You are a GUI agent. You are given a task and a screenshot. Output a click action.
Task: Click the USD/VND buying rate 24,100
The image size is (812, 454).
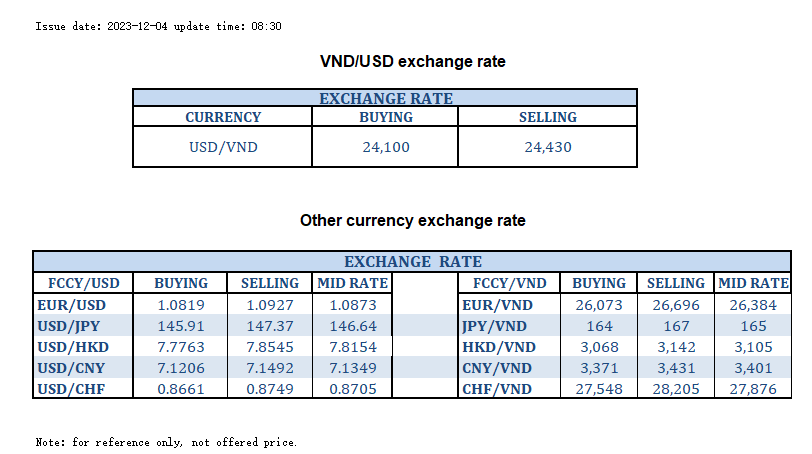[385, 147]
